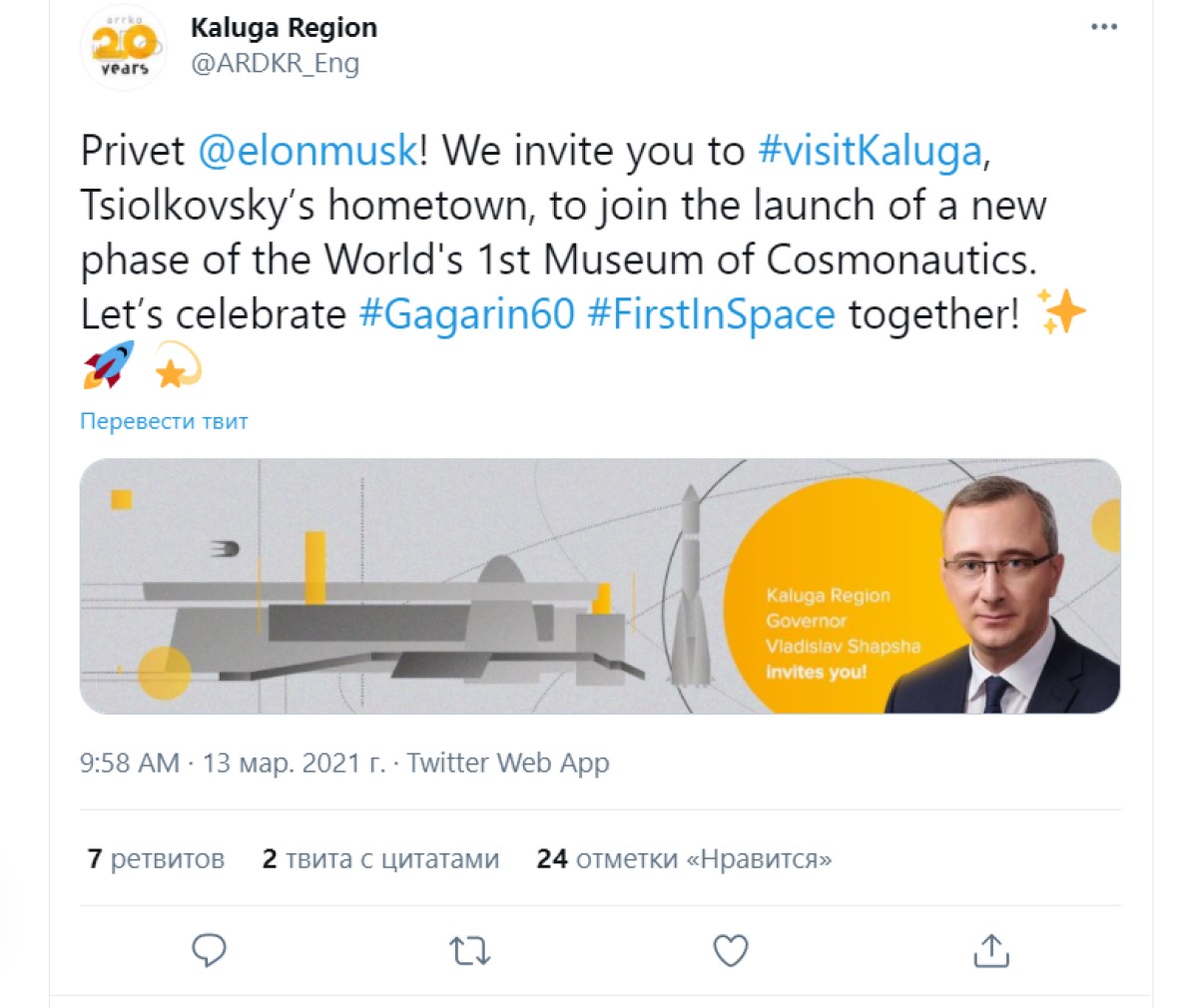The height and width of the screenshot is (1008, 1198).
Task: Click the share tweet upload icon
Action: pos(990,950)
